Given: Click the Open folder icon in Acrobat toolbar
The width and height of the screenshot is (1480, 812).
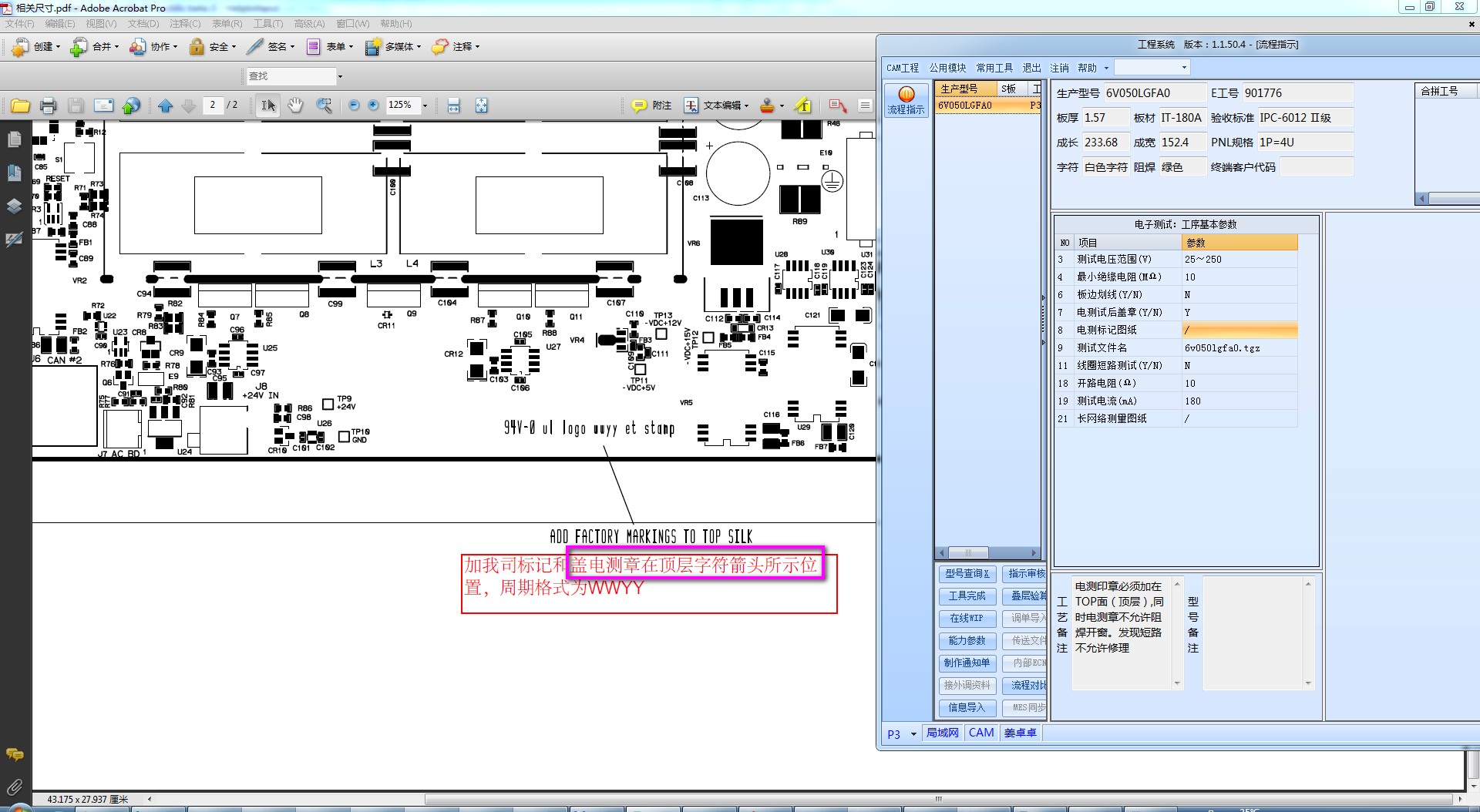Looking at the screenshot, I should (20, 106).
